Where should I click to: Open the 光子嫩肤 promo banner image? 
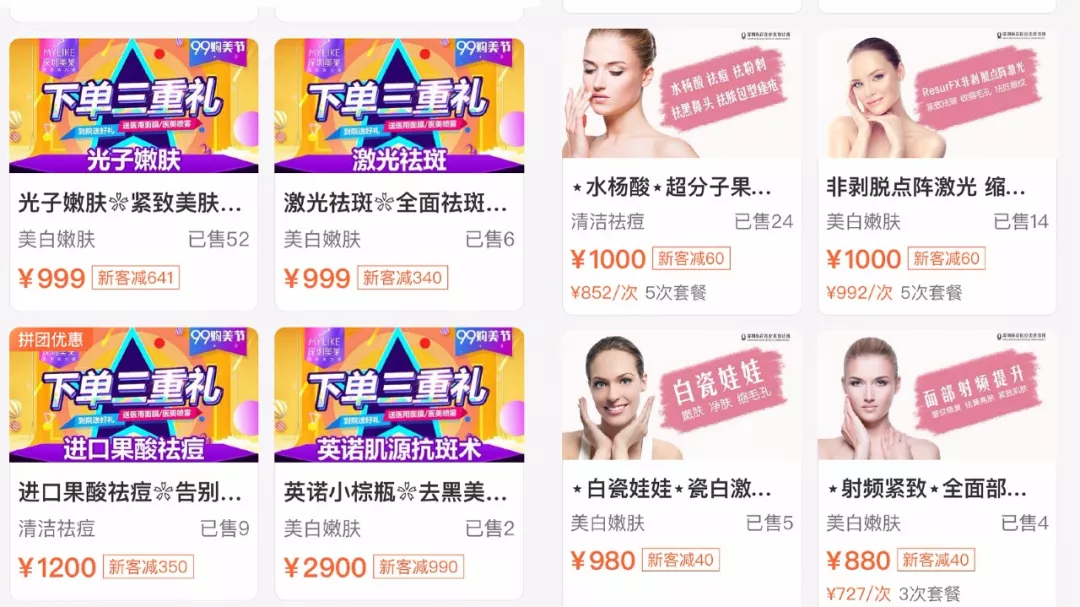click(134, 105)
